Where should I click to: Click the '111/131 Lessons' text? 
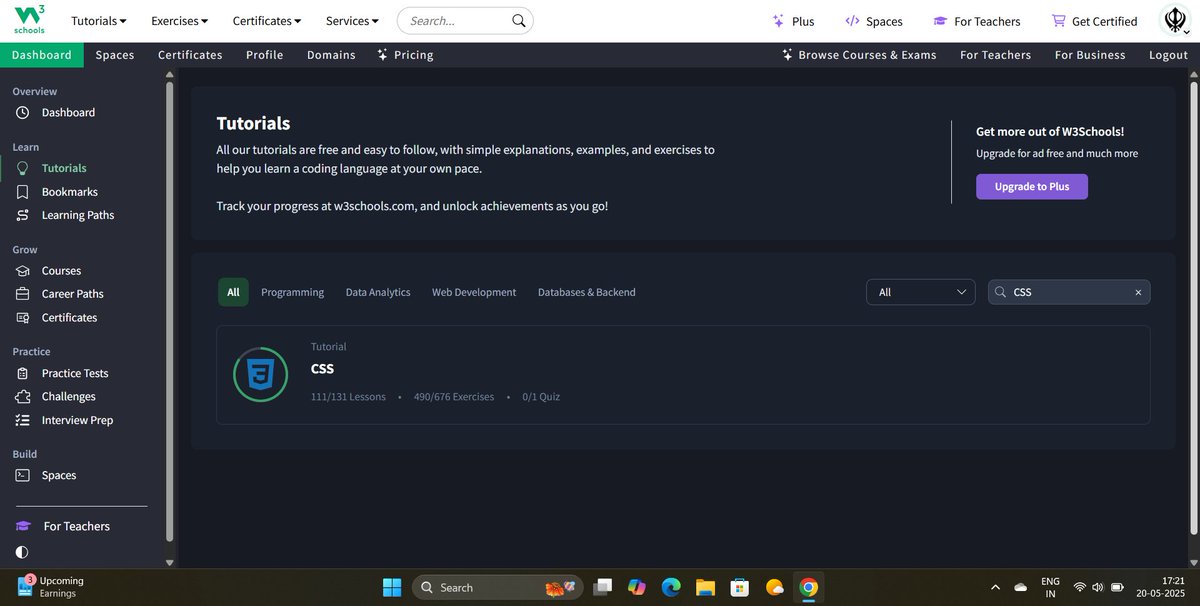348,397
